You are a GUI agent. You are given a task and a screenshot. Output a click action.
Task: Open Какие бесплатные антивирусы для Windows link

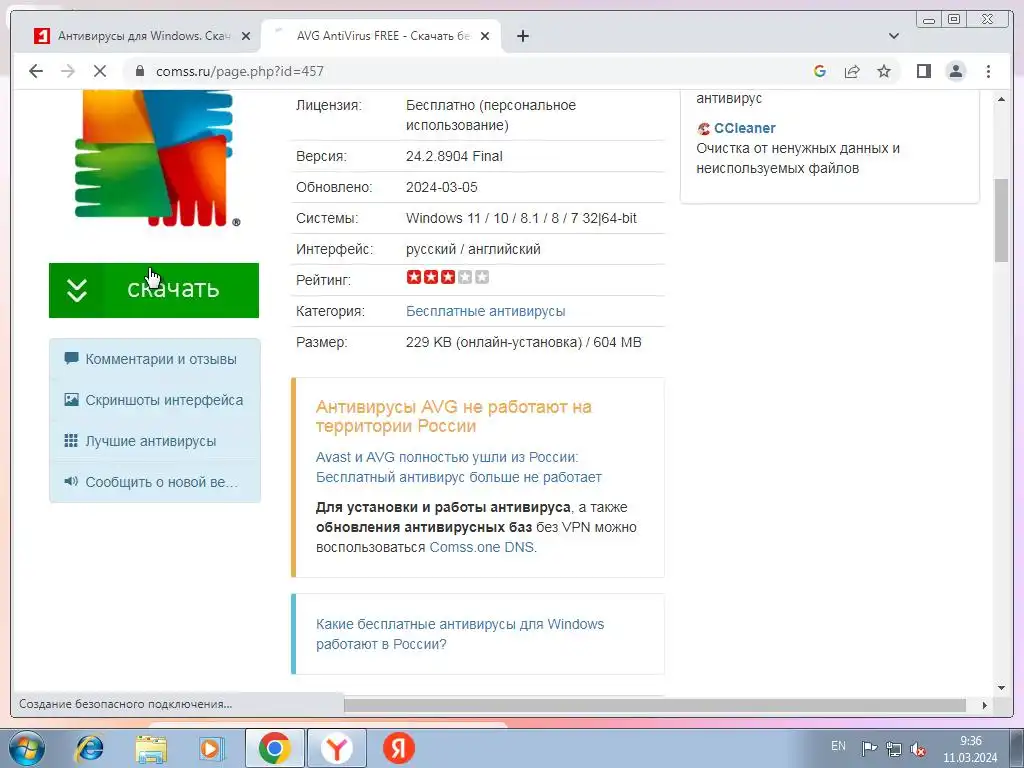pyautogui.click(x=460, y=634)
